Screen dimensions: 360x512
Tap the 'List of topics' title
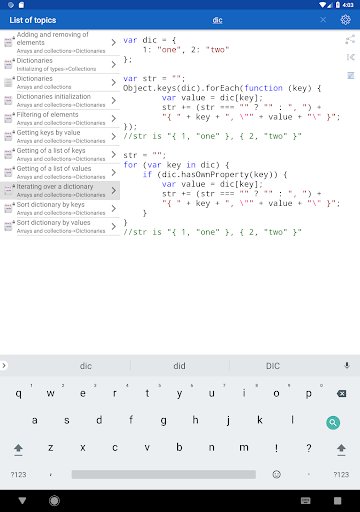pyautogui.click(x=33, y=20)
